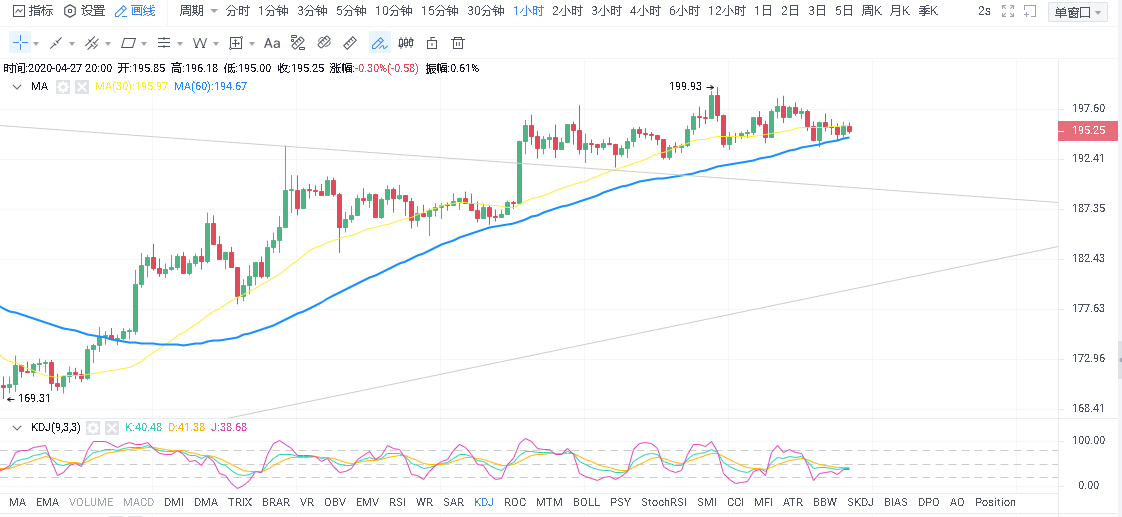
Task: Click the 195.25 current price label
Action: pyautogui.click(x=1088, y=130)
